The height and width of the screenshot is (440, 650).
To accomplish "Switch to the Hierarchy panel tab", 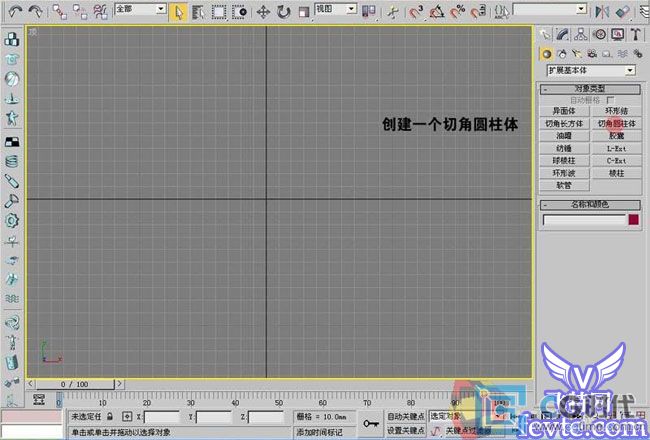I will coord(581,34).
